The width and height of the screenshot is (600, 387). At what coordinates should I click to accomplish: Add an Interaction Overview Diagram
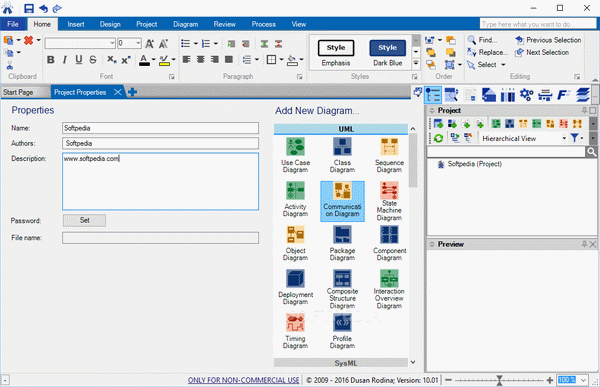click(x=389, y=289)
